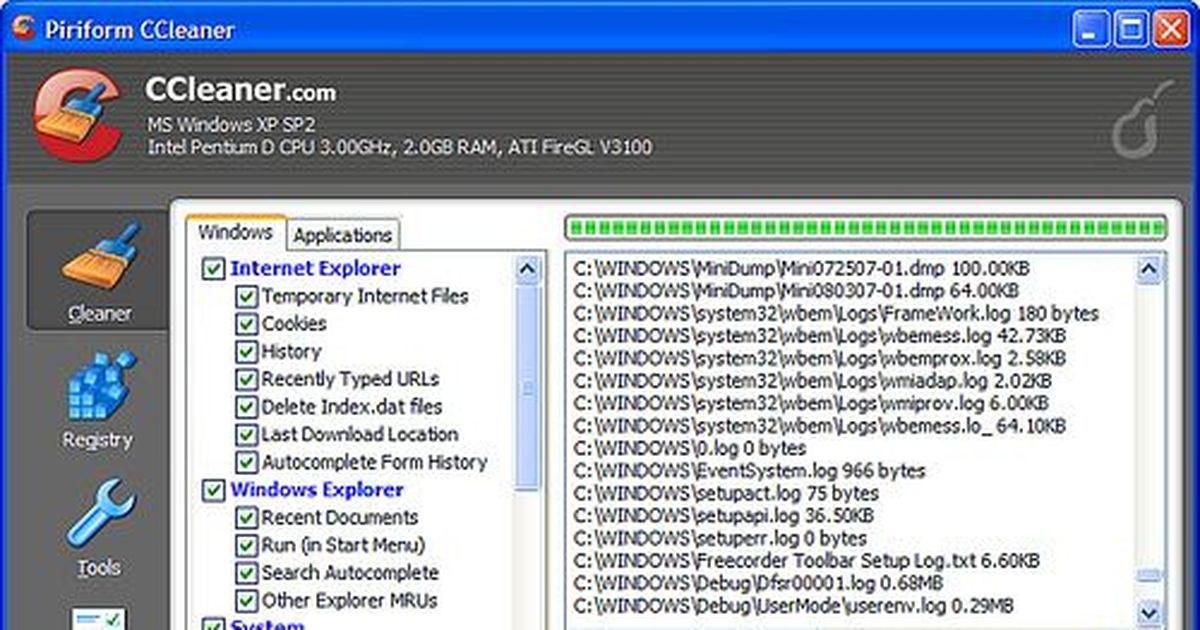Screen dimensions: 1200x630
Task: Toggle the Cookies checkbox
Action: 245,325
